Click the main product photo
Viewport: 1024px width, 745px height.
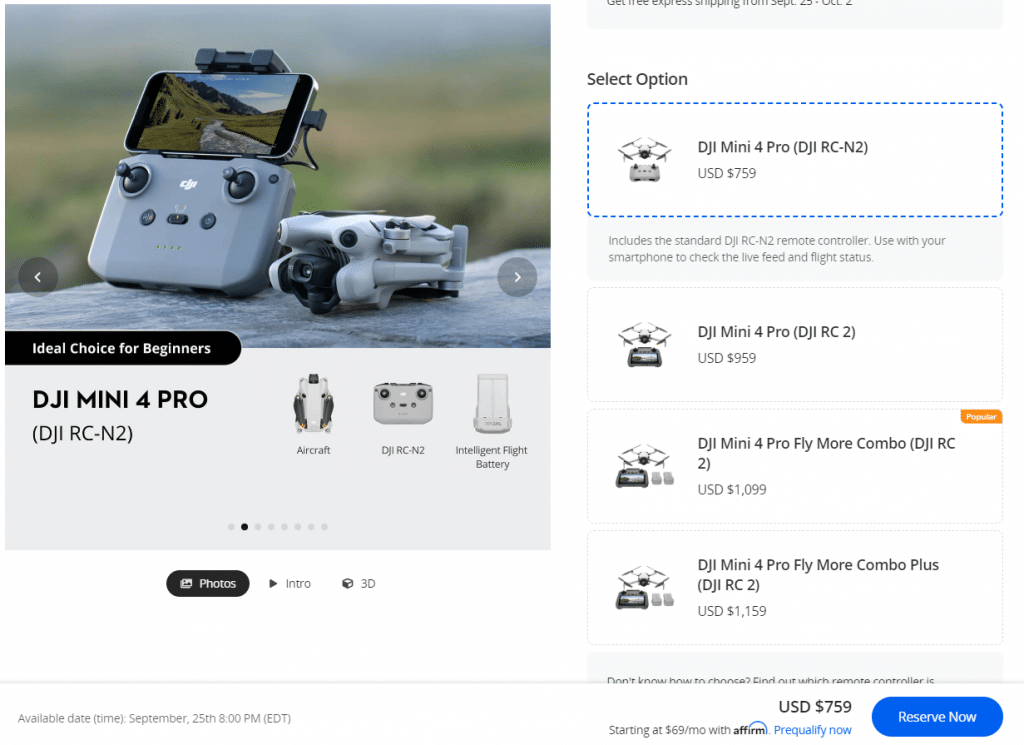coord(278,175)
